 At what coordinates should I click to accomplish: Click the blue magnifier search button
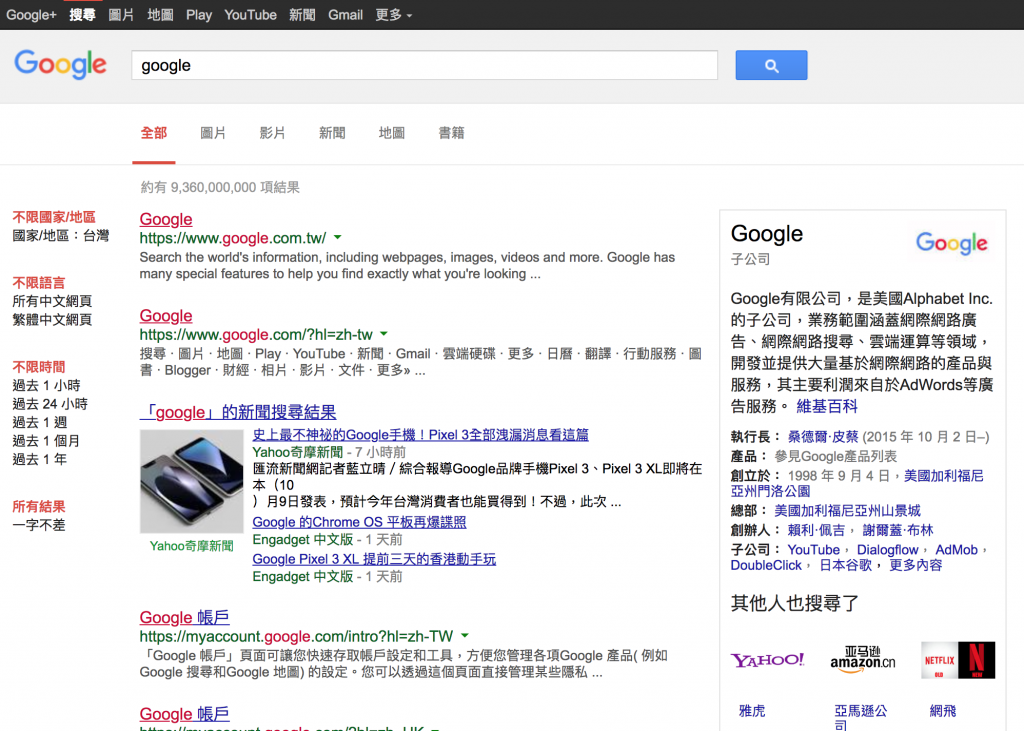pos(771,65)
